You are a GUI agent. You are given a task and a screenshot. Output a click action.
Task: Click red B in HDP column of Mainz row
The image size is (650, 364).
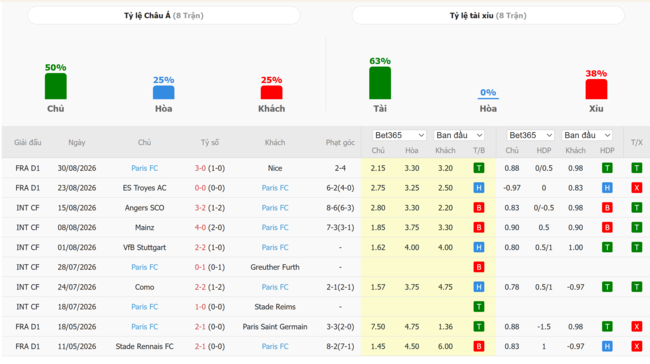pos(607,227)
